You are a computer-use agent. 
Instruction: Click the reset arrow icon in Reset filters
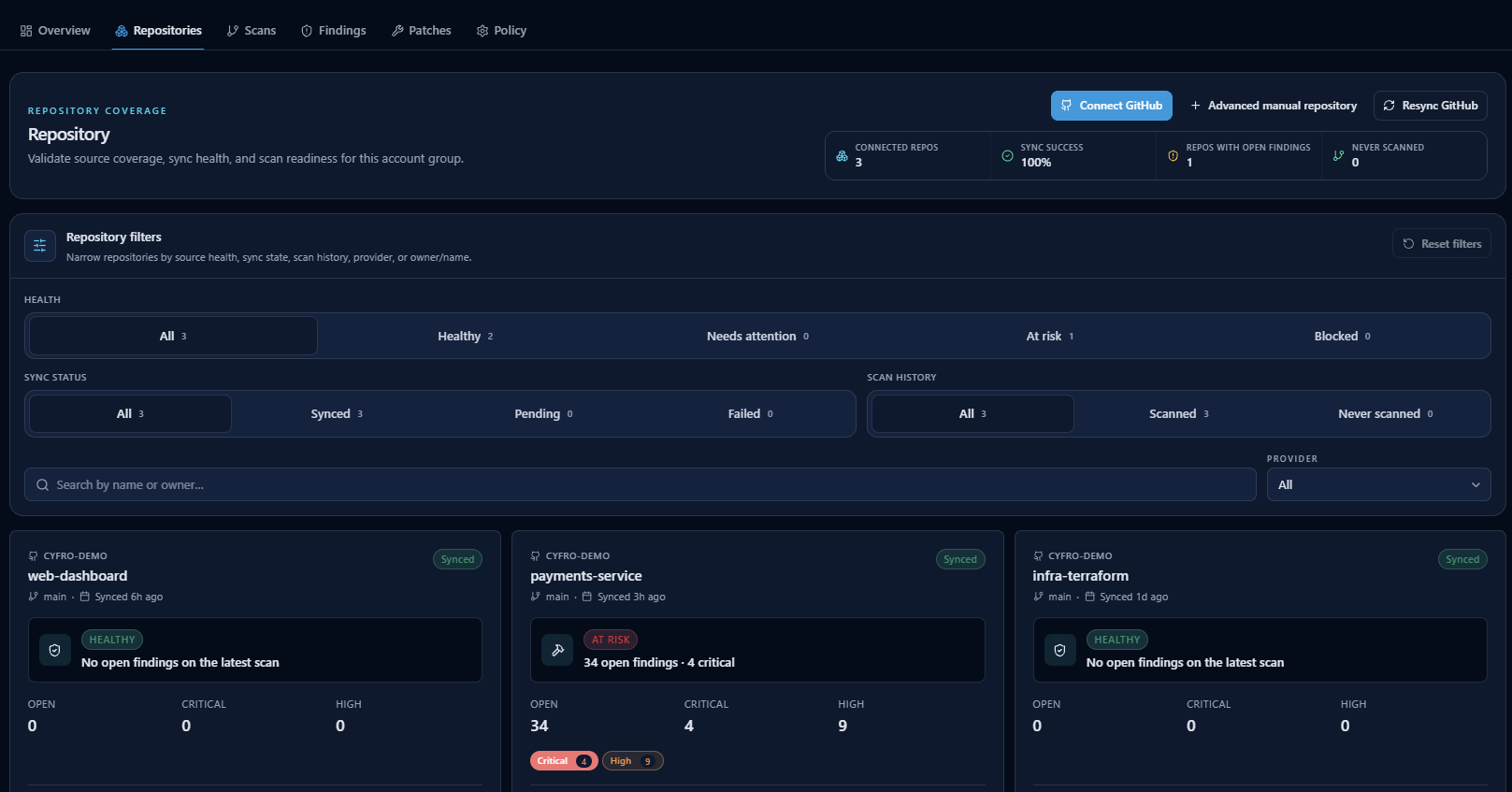(1408, 244)
